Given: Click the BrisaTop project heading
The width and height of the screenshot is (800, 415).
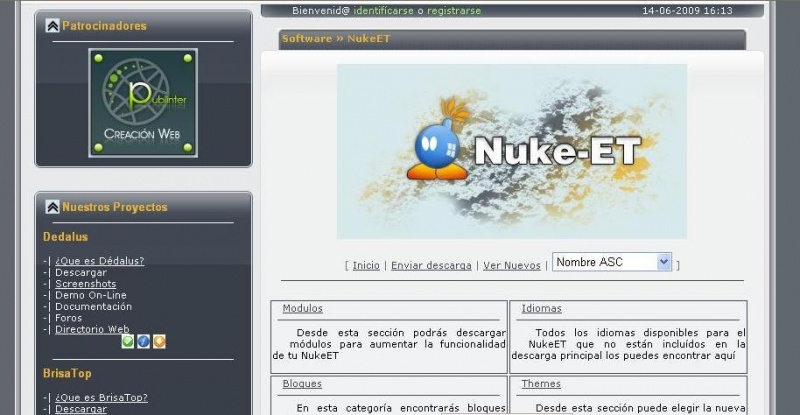Looking at the screenshot, I should click(x=67, y=373).
